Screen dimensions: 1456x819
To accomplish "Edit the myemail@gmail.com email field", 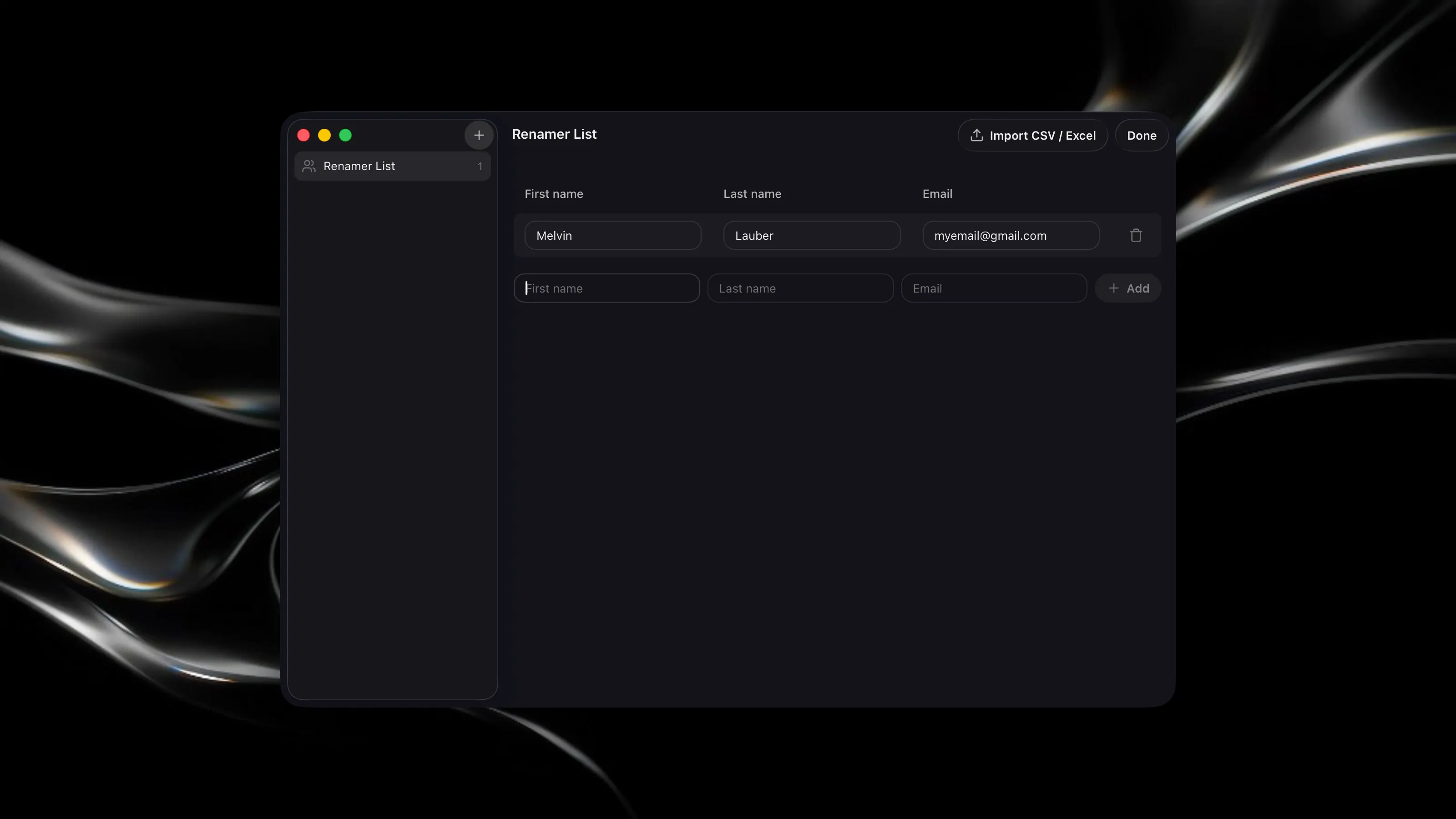I will [x=1011, y=235].
